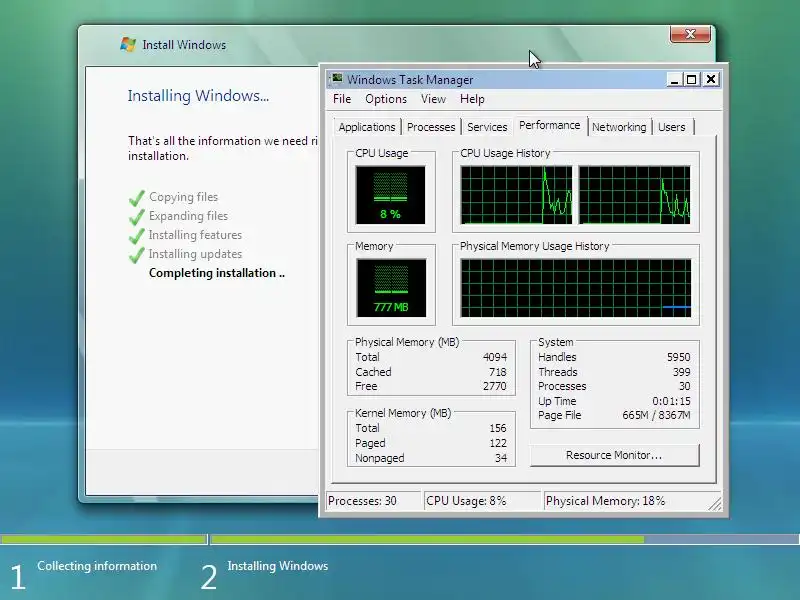Click the resize grip of Task Manager

pyautogui.click(x=715, y=504)
